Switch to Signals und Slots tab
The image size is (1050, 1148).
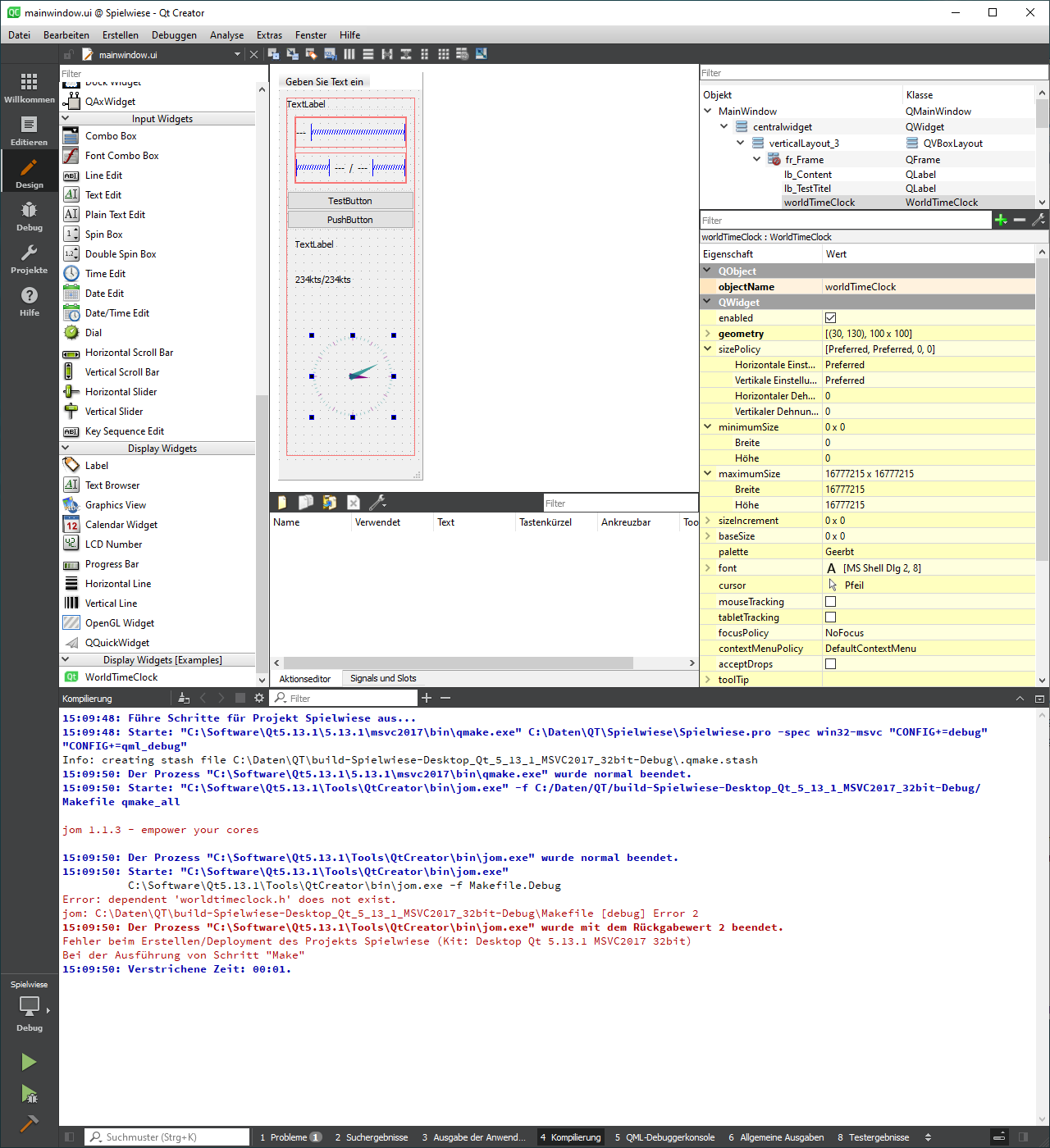383,678
